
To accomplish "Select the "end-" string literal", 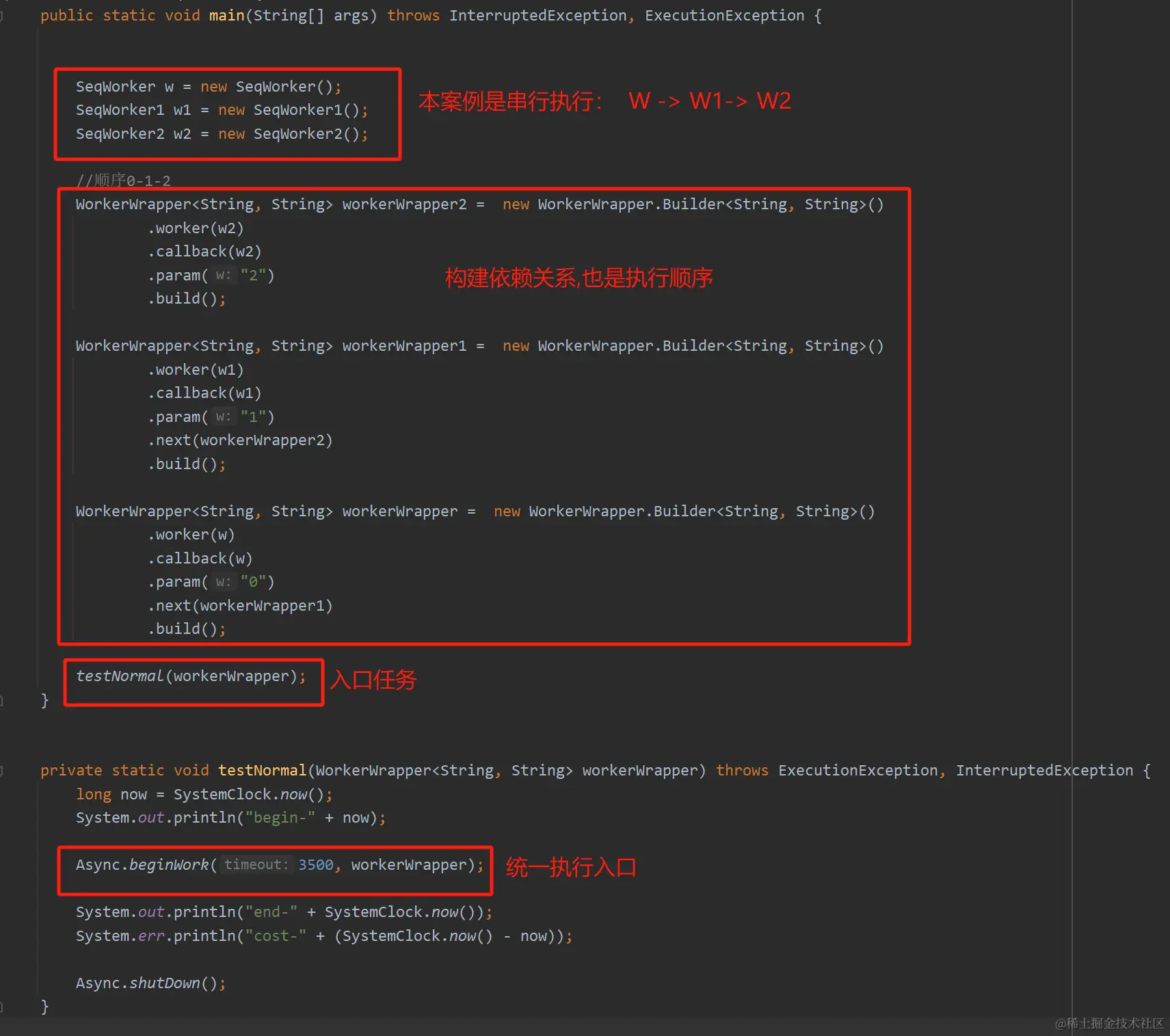I will tap(271, 912).
